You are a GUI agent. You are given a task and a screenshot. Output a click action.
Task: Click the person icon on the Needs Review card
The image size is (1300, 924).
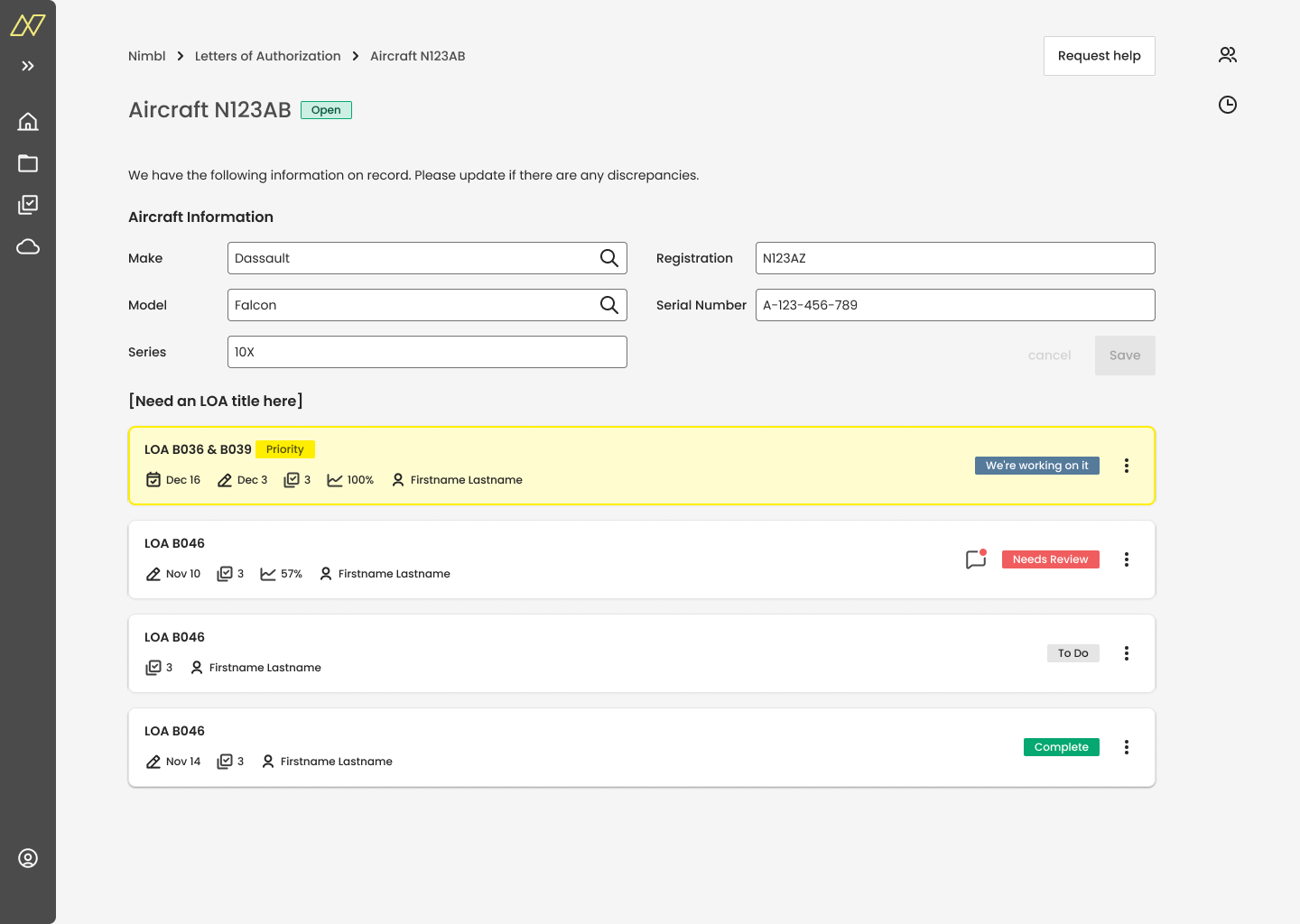(326, 574)
